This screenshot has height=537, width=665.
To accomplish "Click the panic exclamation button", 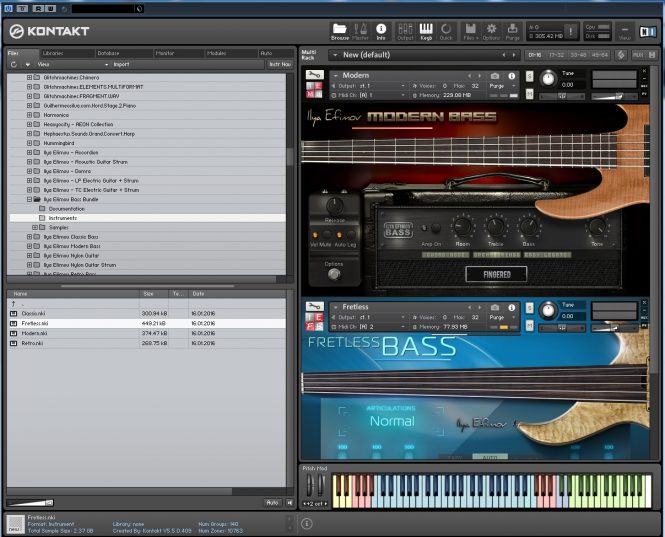I will point(571,31).
